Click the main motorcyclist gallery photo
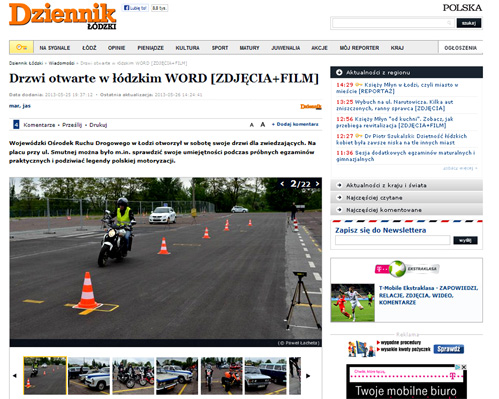This screenshot has height=399, width=499. (x=166, y=258)
